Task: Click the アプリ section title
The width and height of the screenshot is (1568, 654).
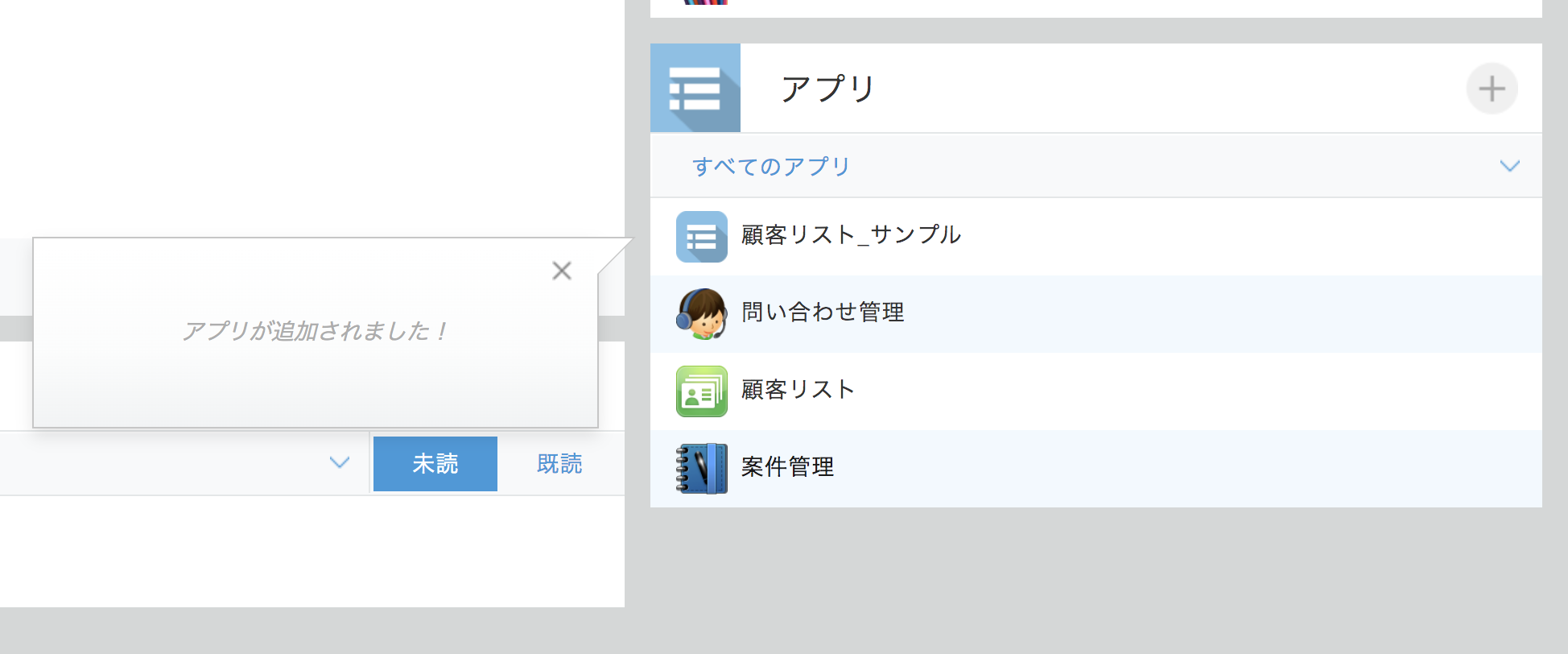Action: coord(828,88)
